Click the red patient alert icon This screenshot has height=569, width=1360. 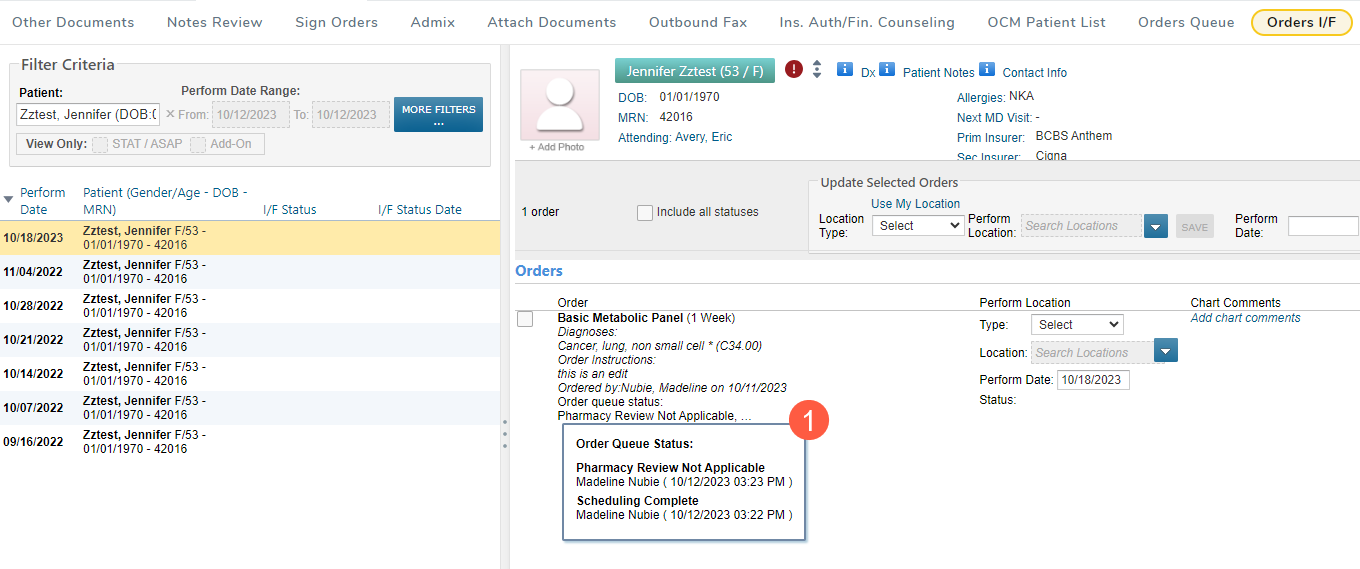point(794,69)
